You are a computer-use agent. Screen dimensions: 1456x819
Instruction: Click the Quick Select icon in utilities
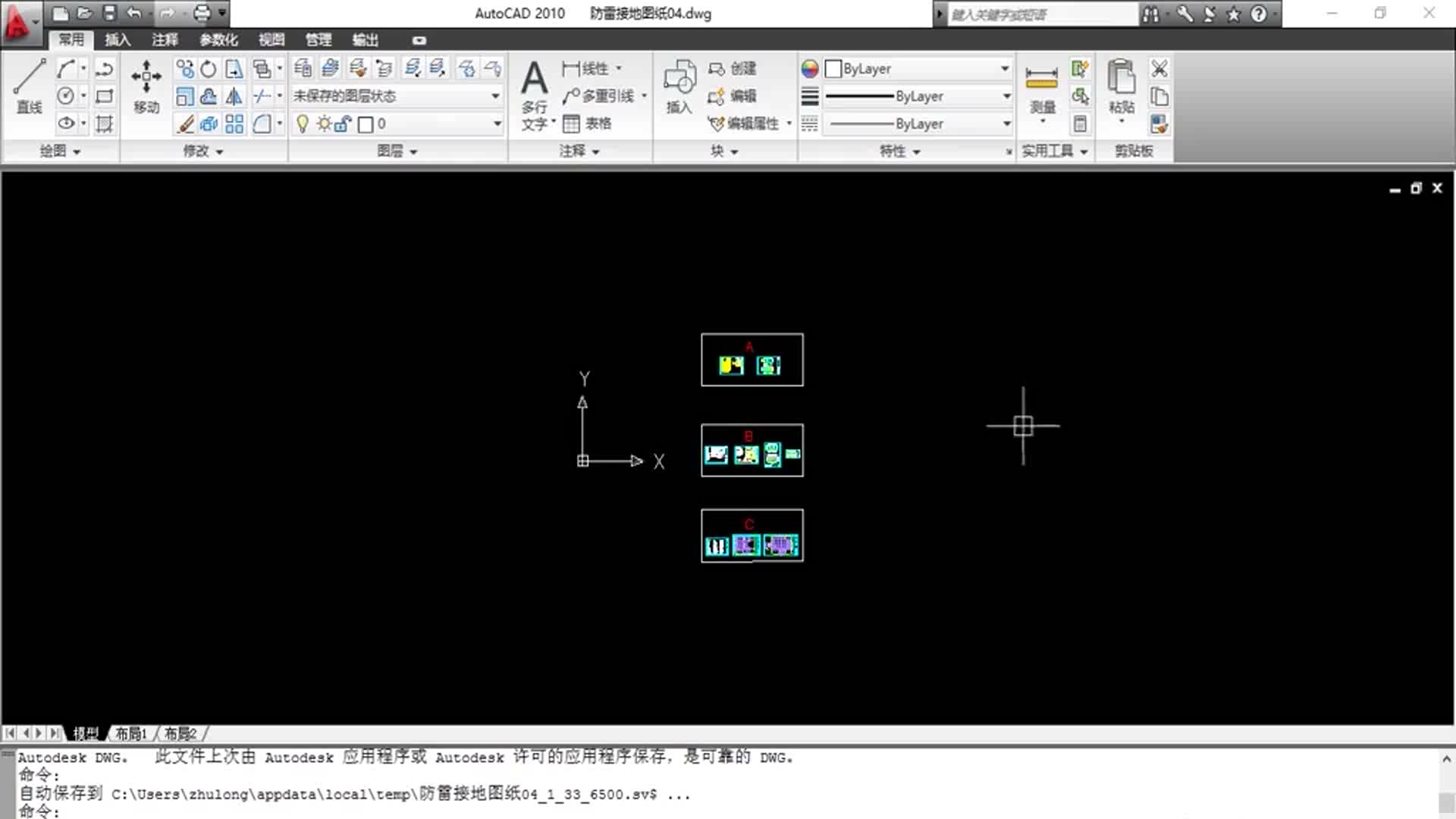pos(1081,69)
